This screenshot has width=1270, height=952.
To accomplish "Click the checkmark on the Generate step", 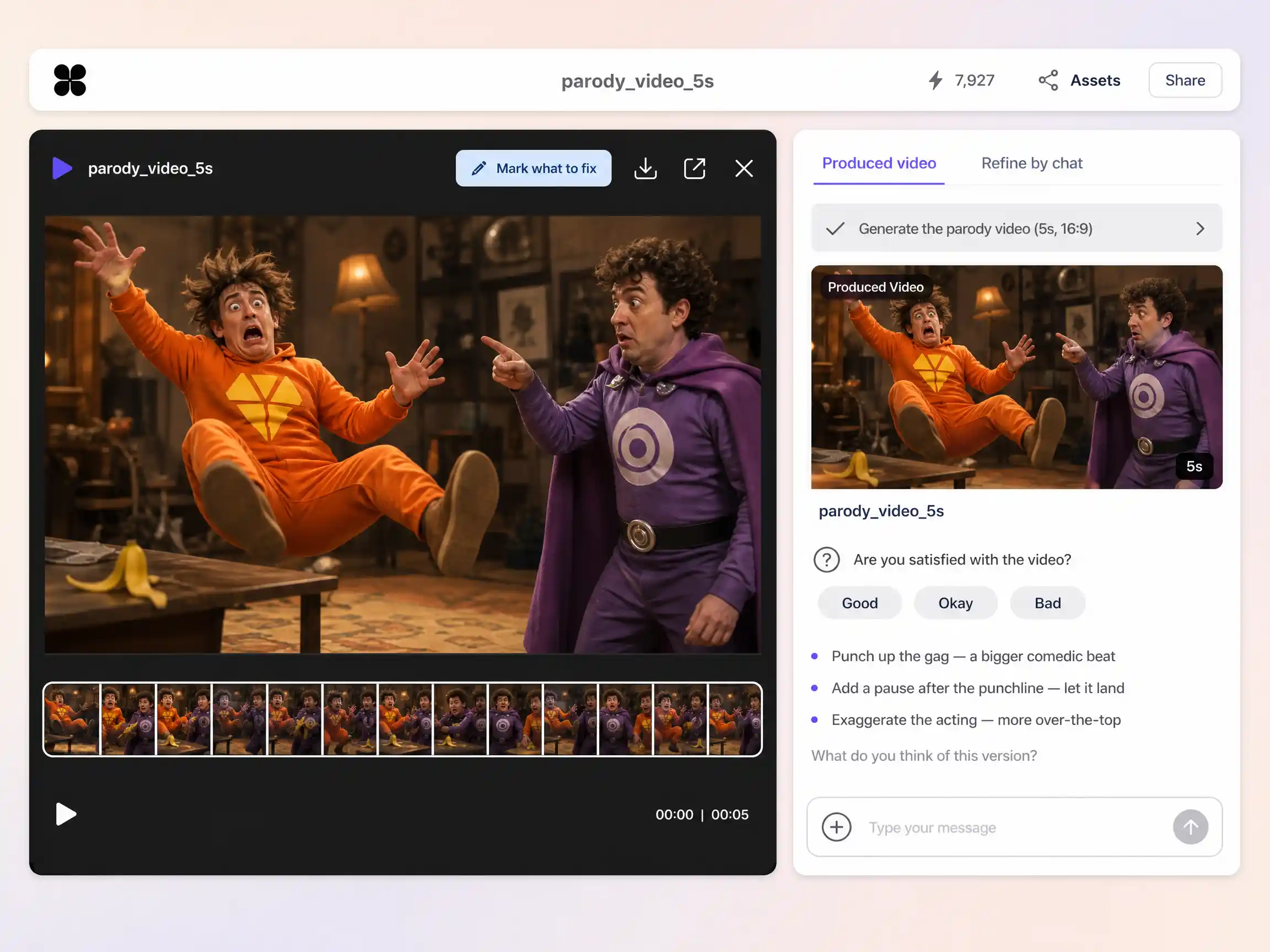I will pos(835,229).
